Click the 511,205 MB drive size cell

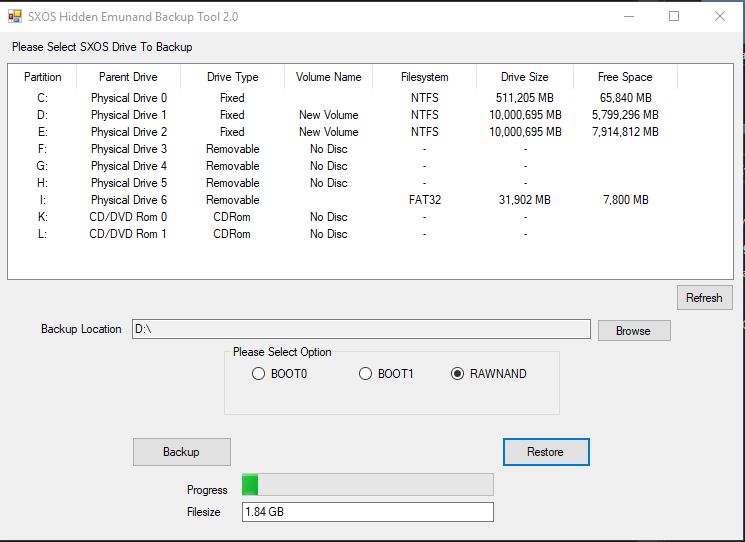click(525, 98)
